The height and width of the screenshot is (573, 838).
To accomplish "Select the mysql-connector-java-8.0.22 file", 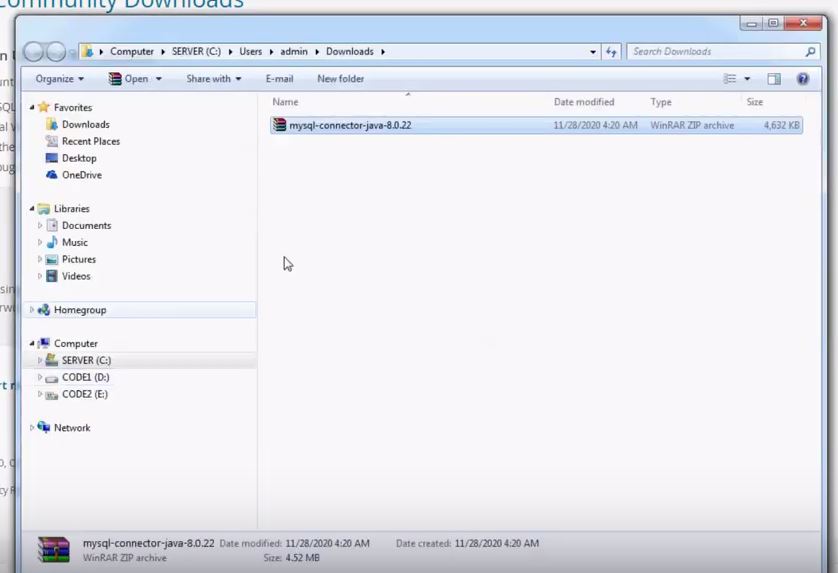I will point(536,126).
